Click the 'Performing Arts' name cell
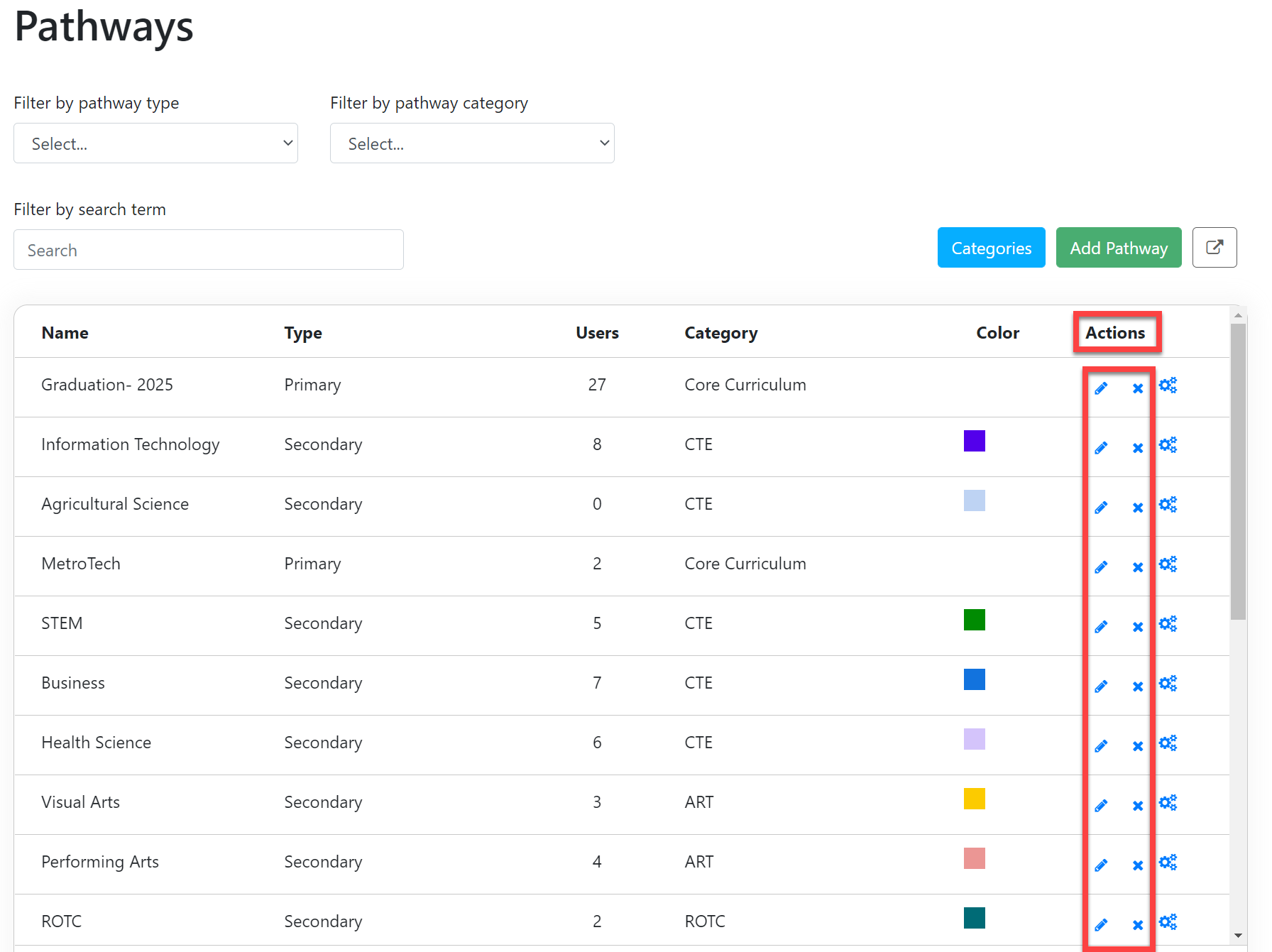Viewport: 1272px width, 952px height. [x=100, y=862]
